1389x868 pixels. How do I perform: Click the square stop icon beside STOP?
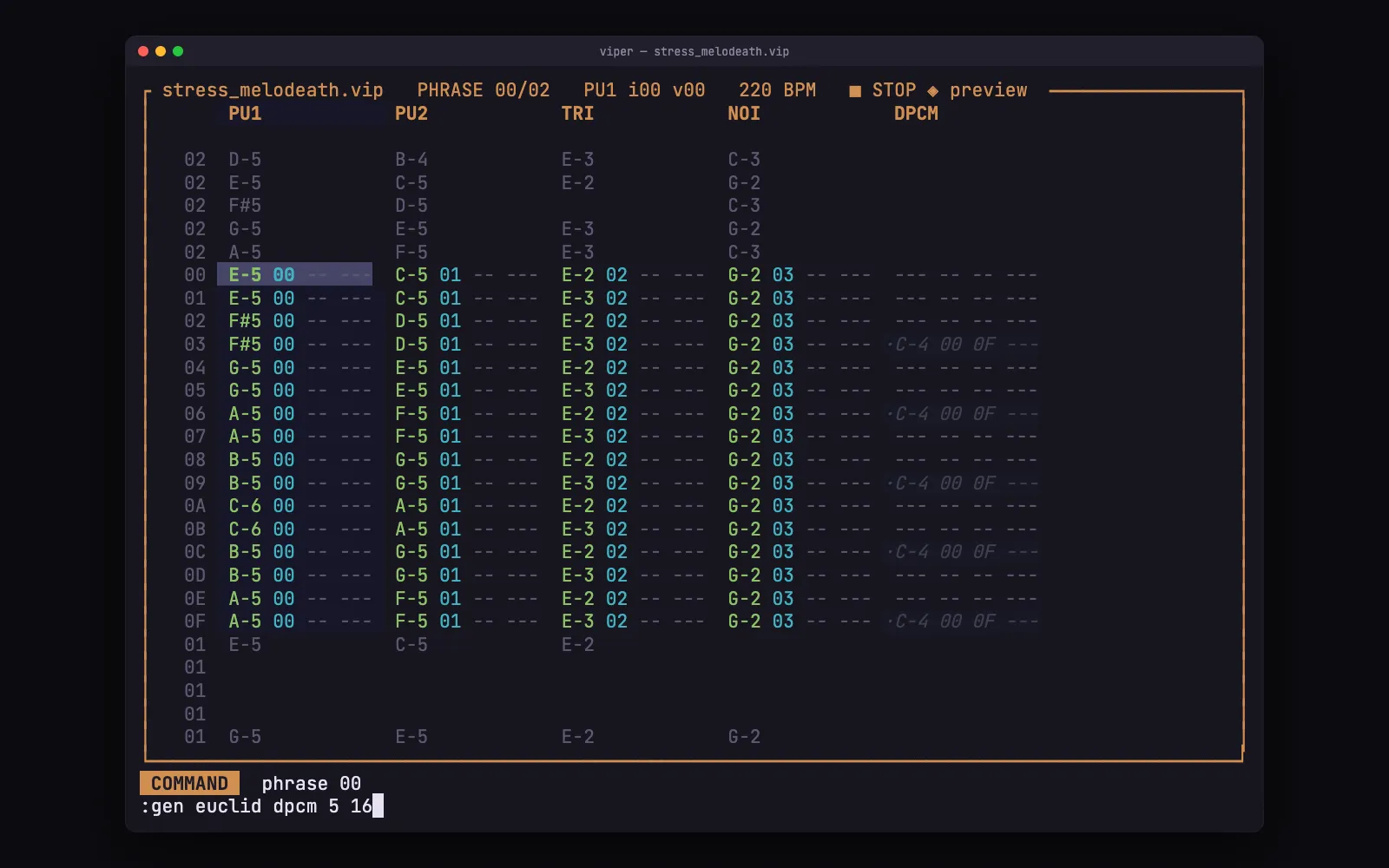855,91
